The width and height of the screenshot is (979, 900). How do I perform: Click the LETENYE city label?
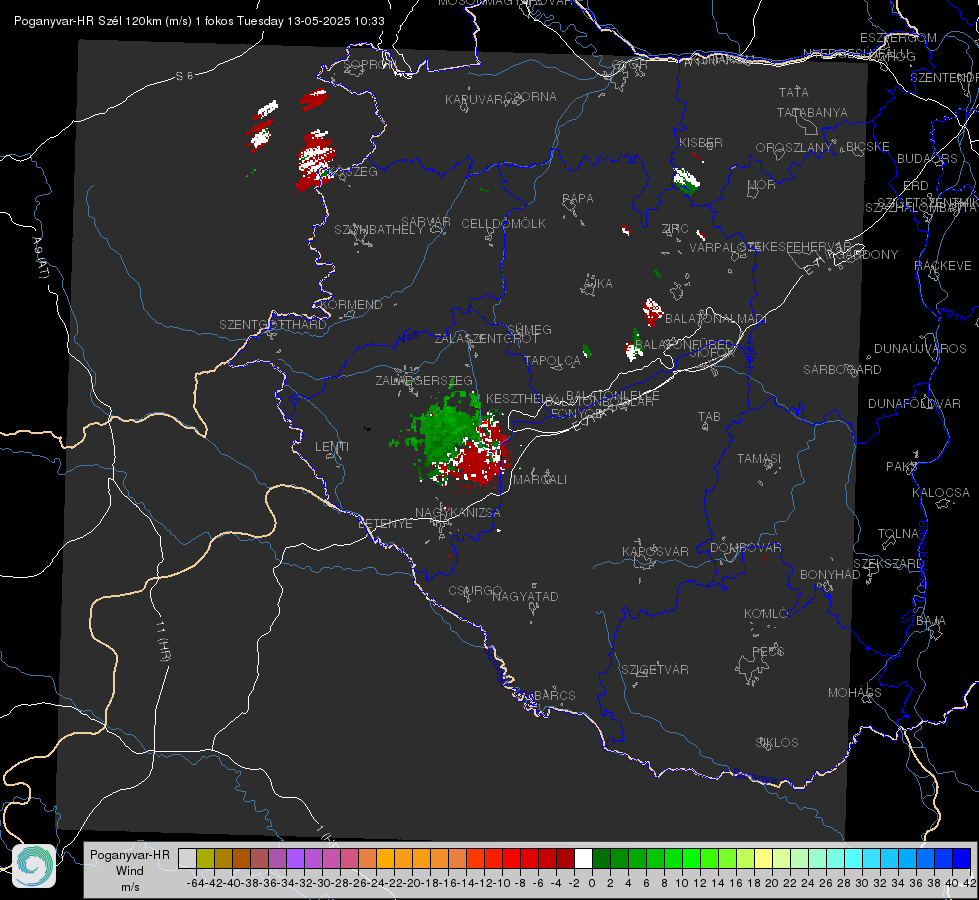tap(385, 524)
